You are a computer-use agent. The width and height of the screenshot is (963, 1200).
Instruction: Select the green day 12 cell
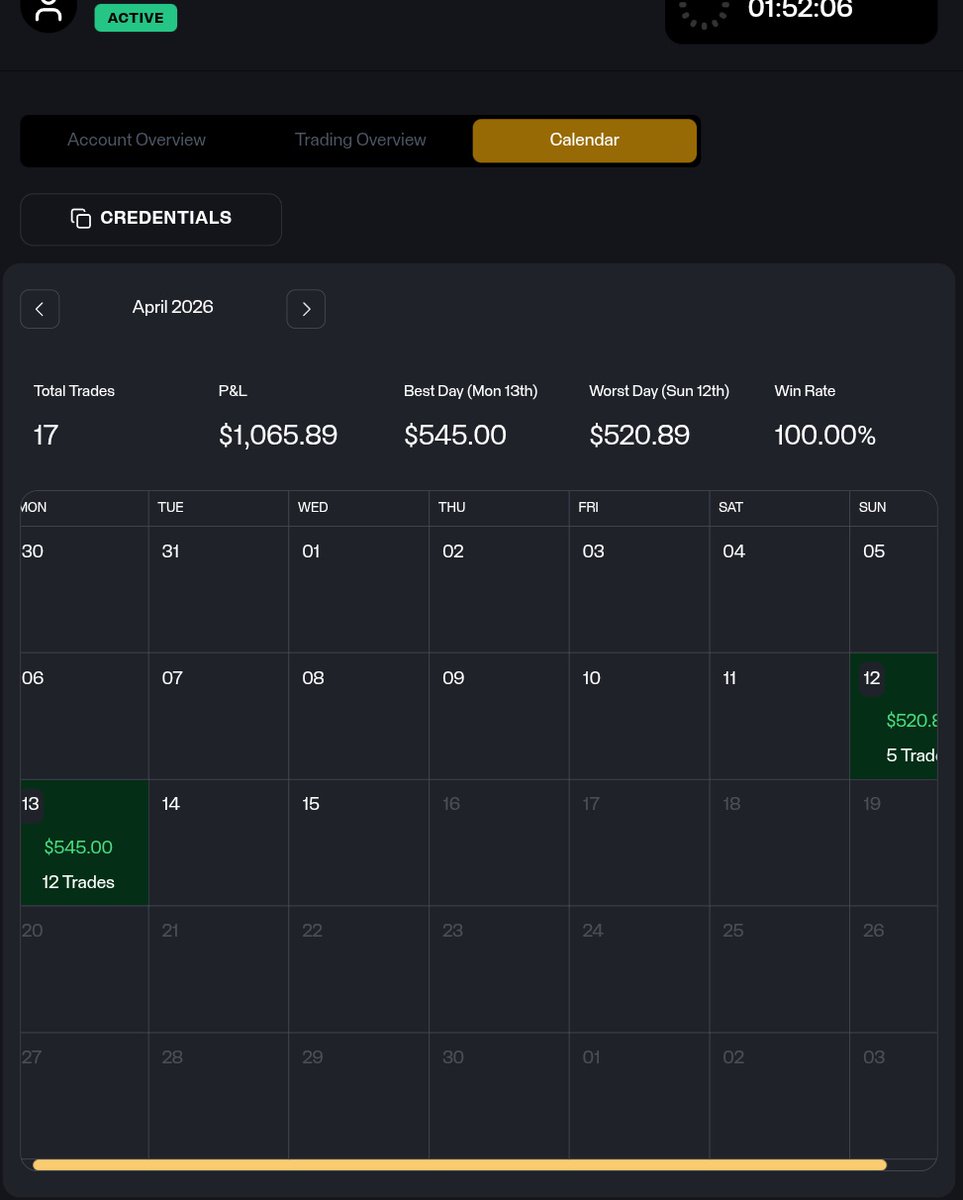tap(894, 716)
